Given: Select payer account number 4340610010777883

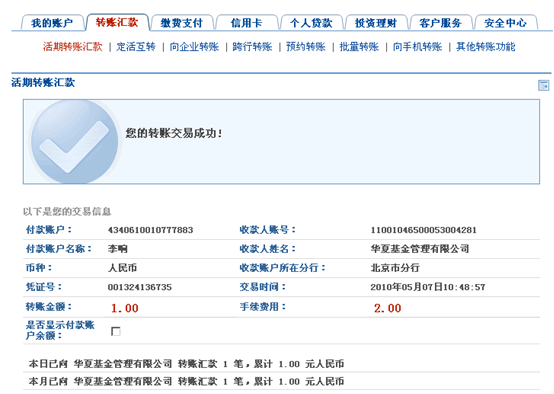Looking at the screenshot, I should tap(150, 230).
